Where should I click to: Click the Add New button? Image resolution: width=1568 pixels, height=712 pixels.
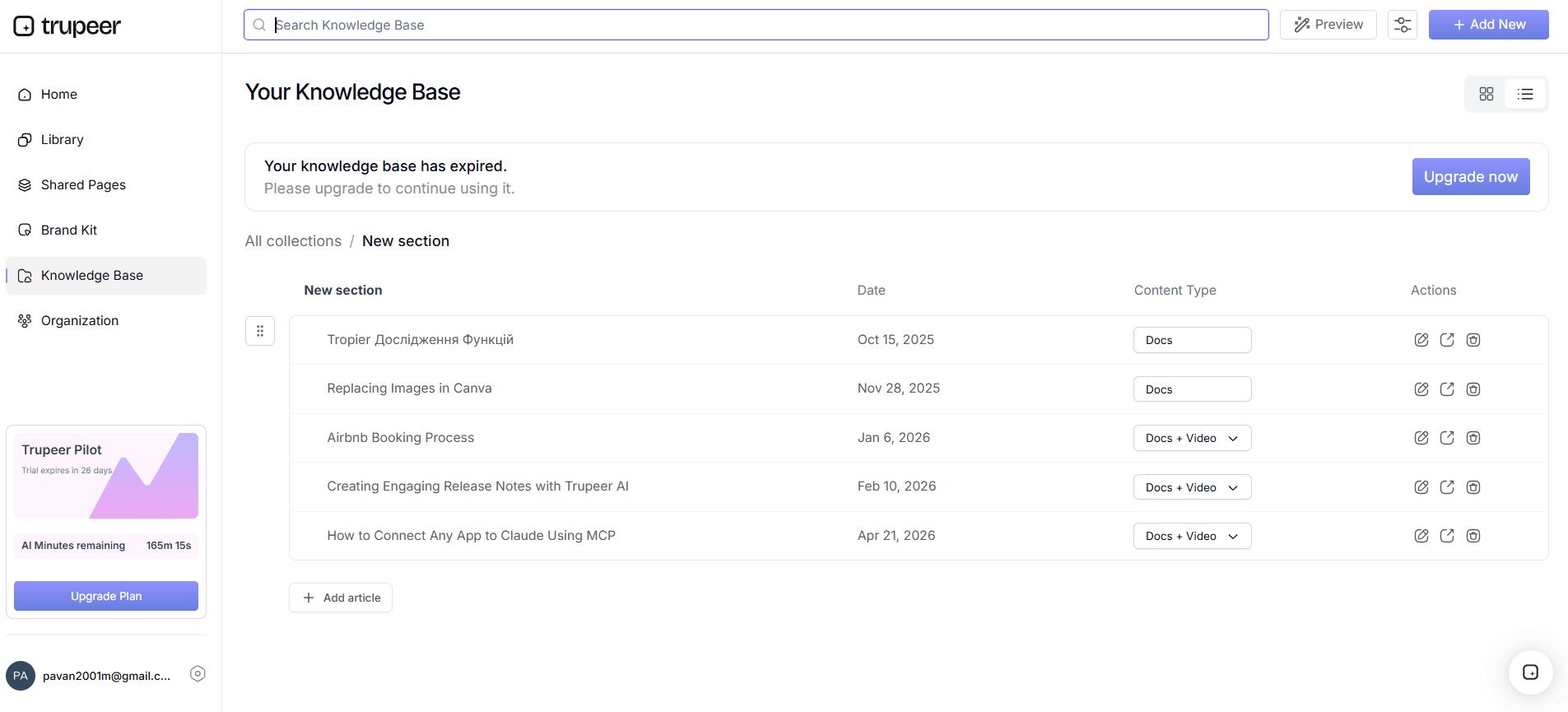1488,25
